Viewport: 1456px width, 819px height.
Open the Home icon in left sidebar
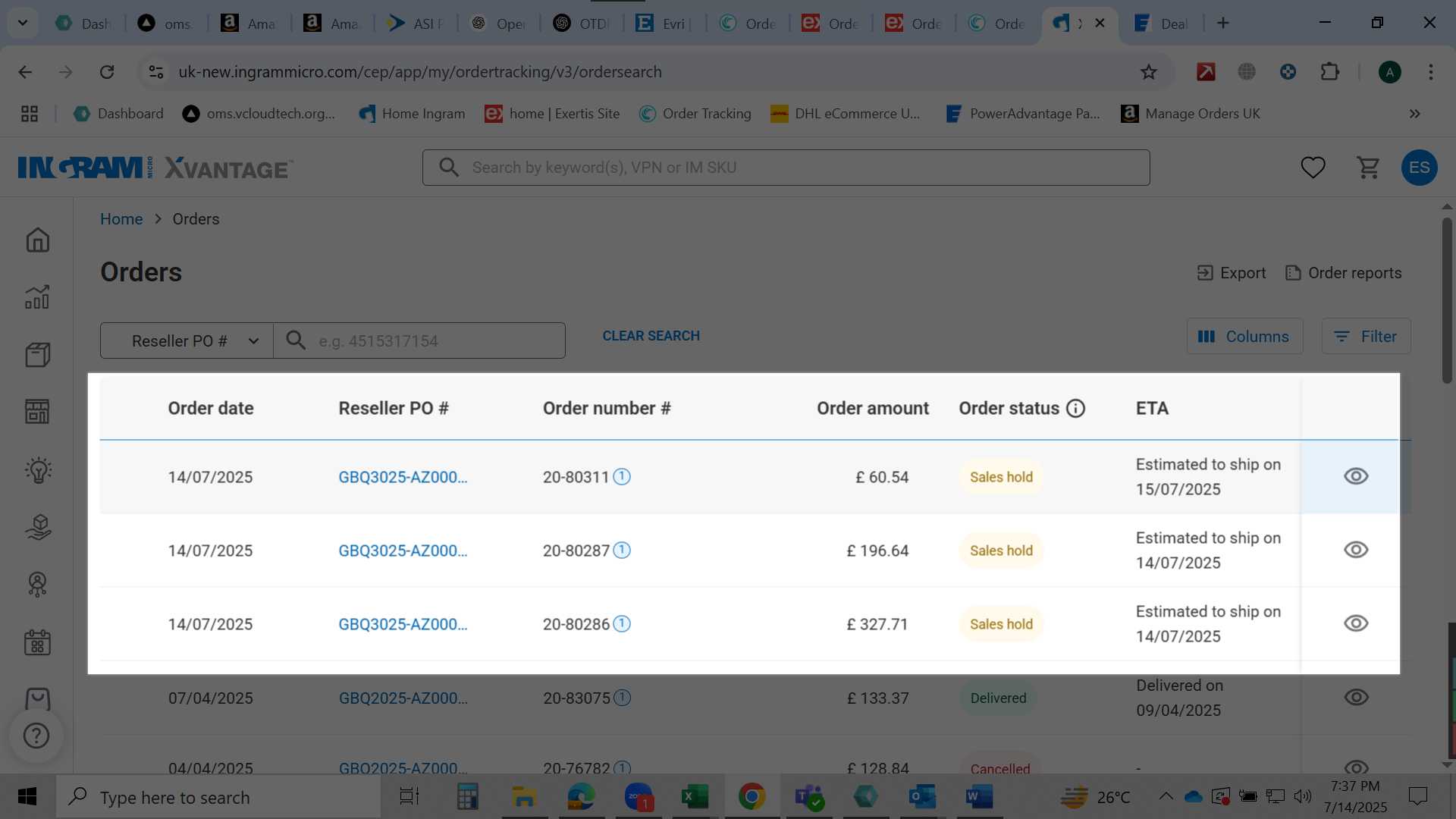(37, 240)
